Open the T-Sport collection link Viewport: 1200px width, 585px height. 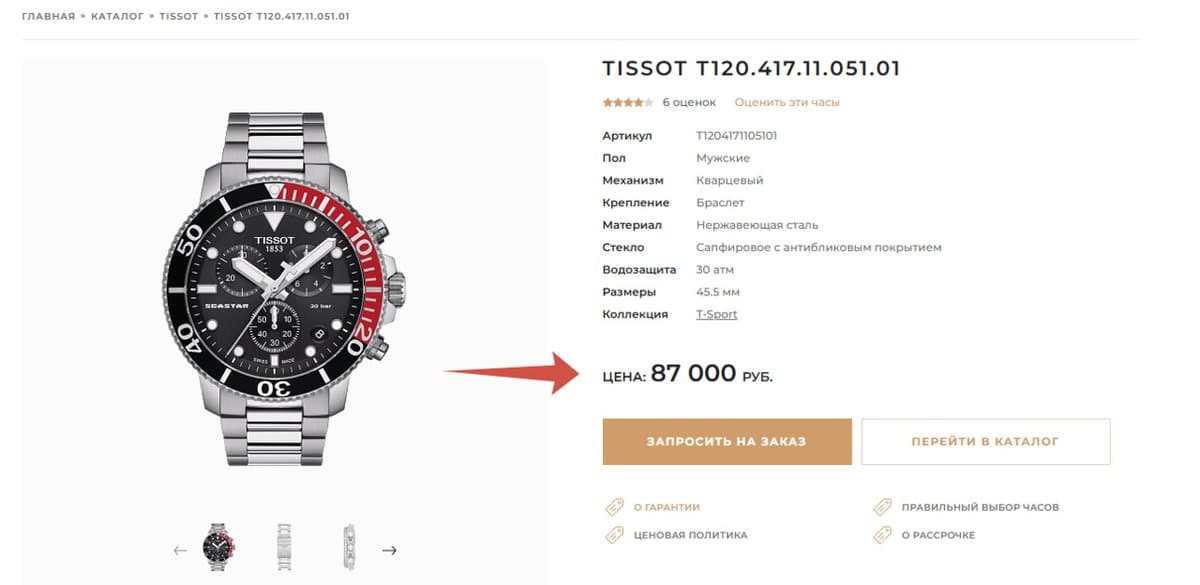click(x=717, y=313)
